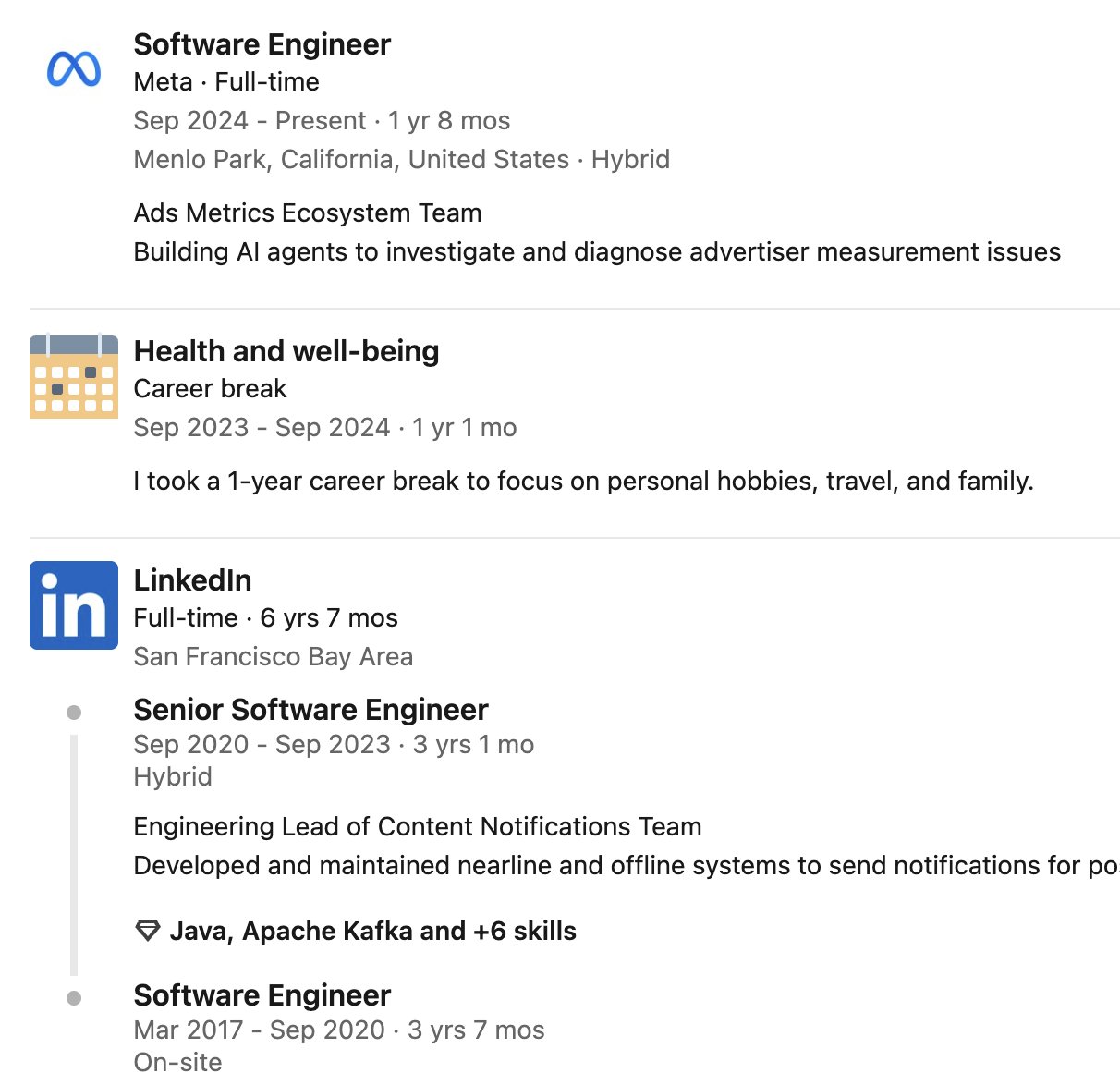Select the Senior Software Engineer role title
1120x1085 pixels.
point(310,710)
